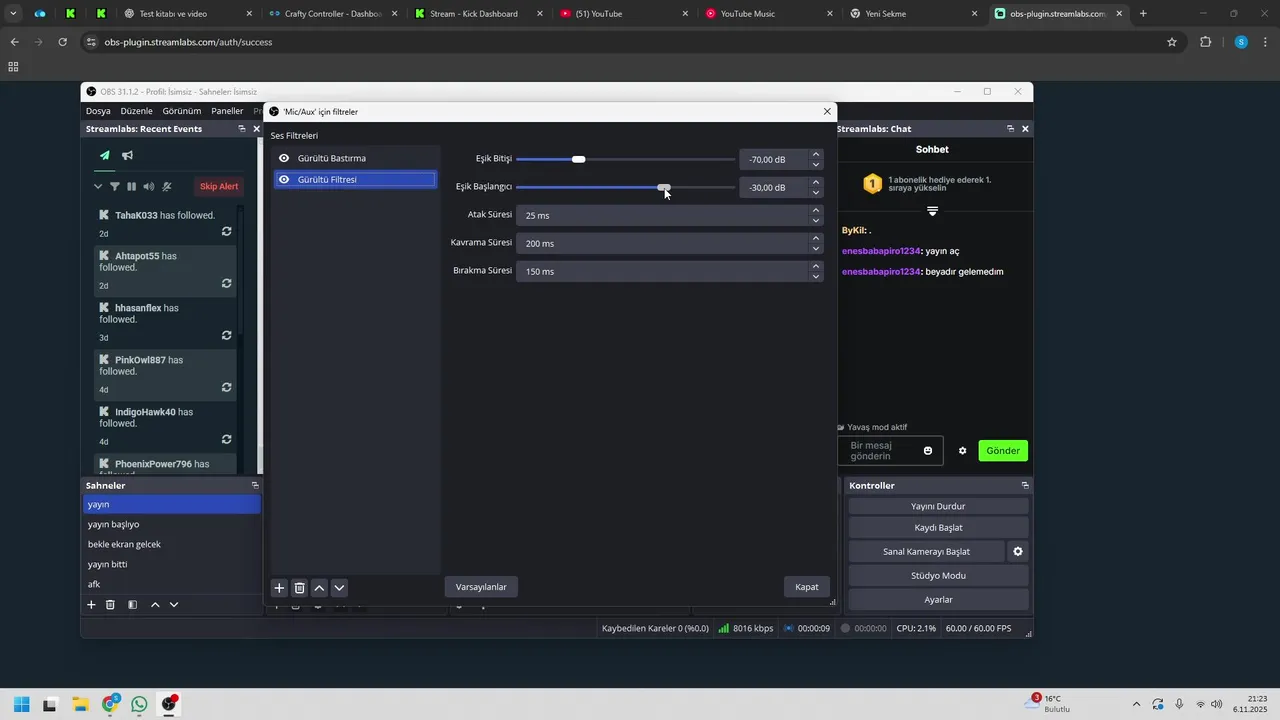Image resolution: width=1280 pixels, height=720 pixels.
Task: Mute alert sound via the speaker icon
Action: [x=149, y=187]
